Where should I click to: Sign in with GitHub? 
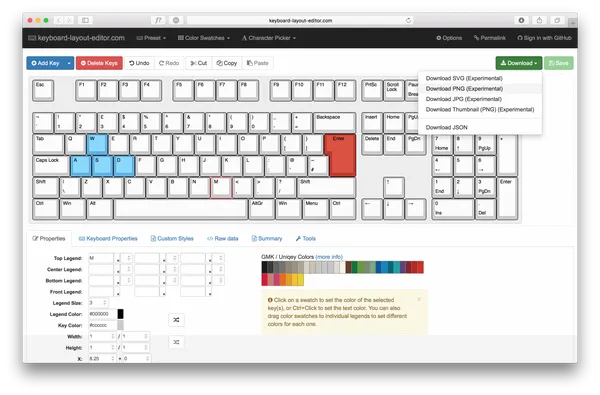pyautogui.click(x=544, y=38)
